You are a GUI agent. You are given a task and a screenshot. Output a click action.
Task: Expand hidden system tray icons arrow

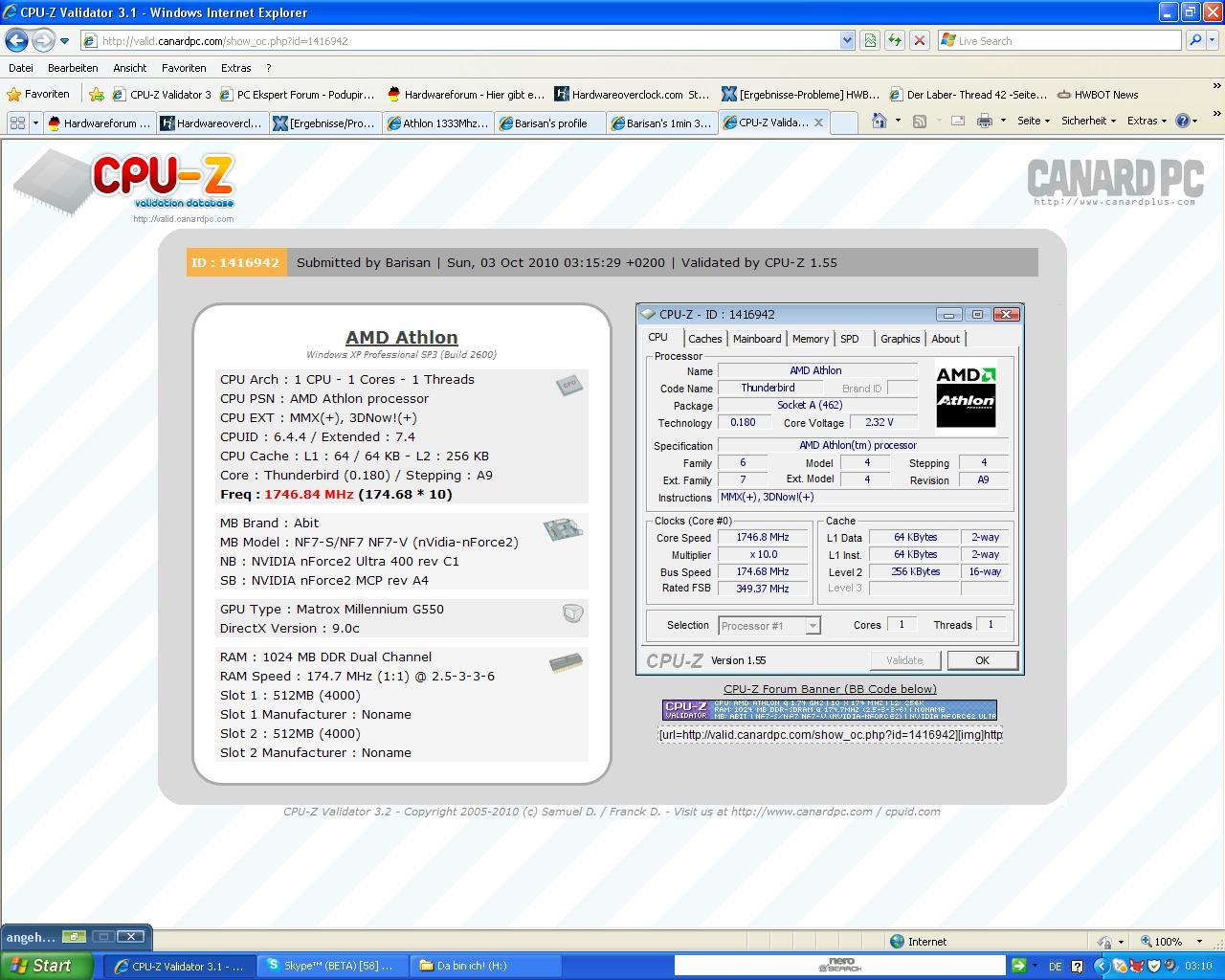[x=1101, y=967]
